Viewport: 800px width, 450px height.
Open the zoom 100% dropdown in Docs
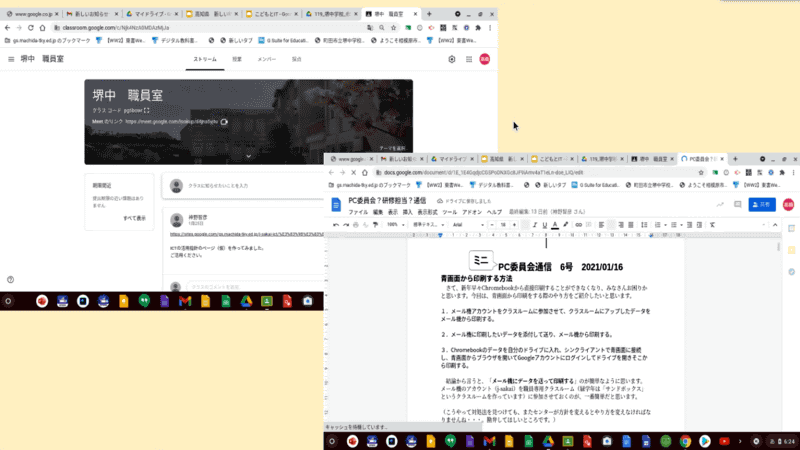click(395, 225)
